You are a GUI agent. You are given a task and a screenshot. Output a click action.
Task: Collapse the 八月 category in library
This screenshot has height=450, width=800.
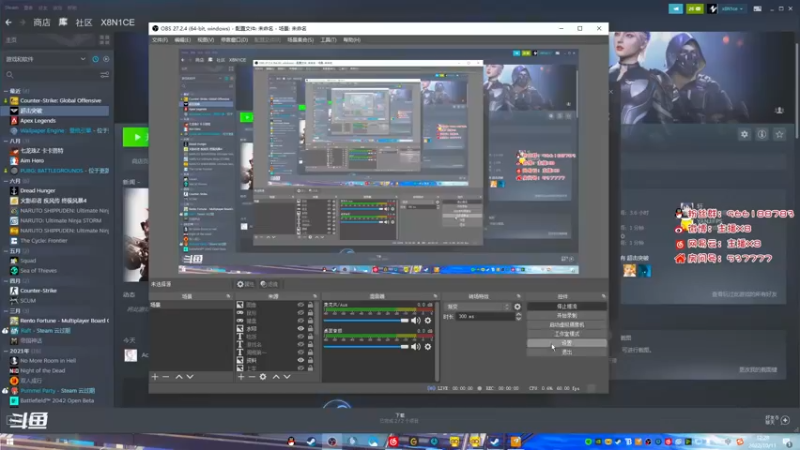6,141
